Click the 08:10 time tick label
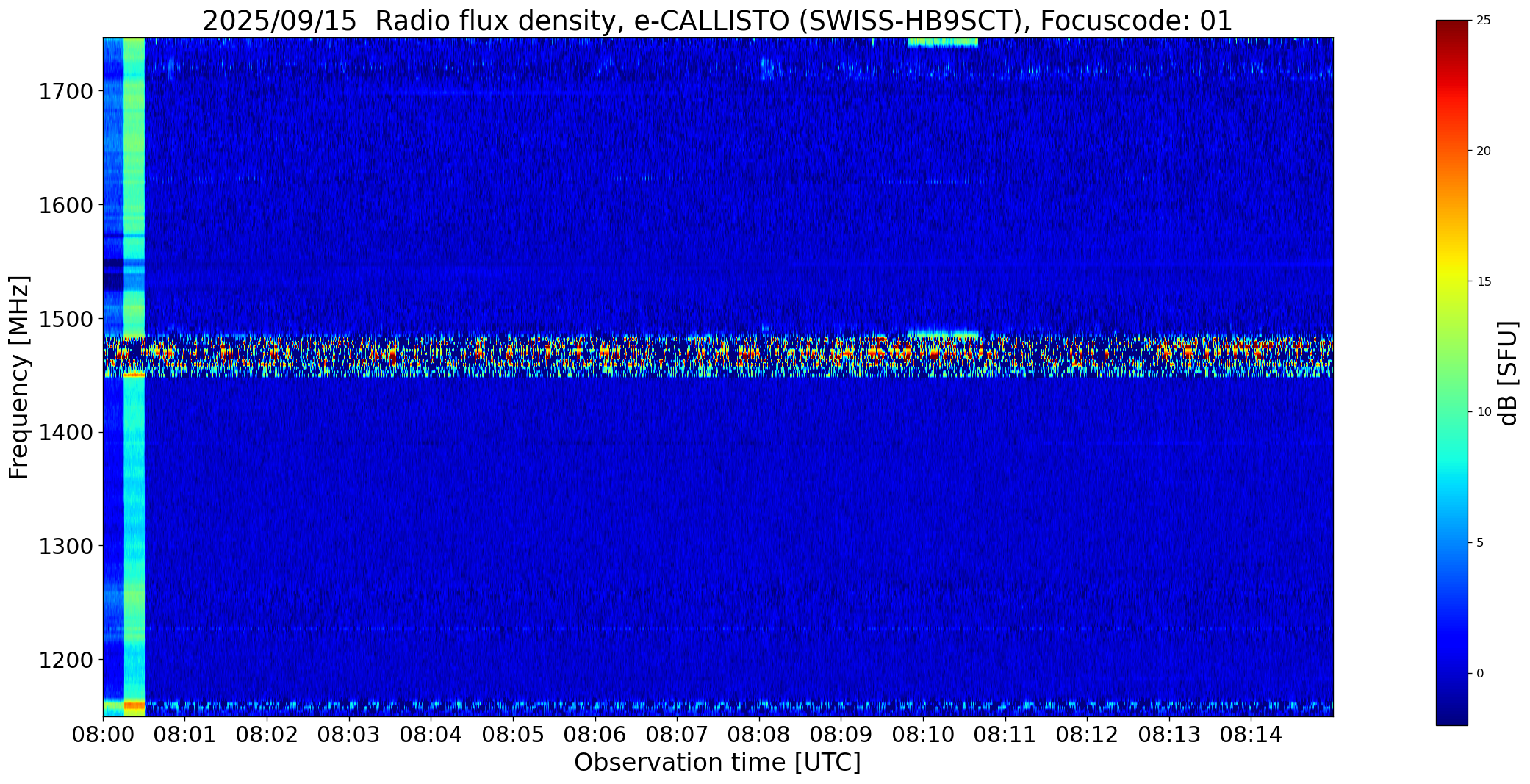 pos(923,735)
